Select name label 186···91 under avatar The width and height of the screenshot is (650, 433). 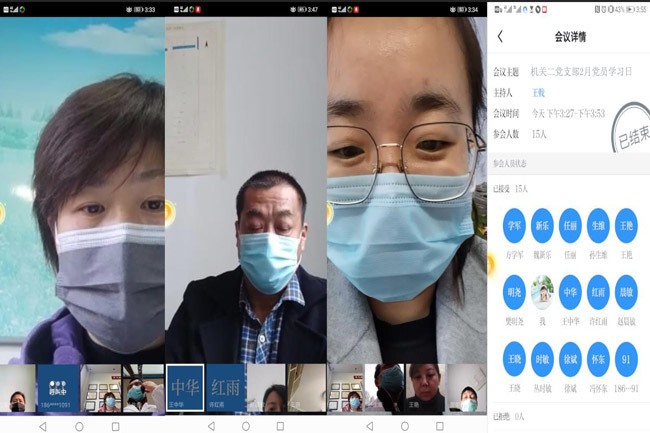pyautogui.click(x=626, y=388)
